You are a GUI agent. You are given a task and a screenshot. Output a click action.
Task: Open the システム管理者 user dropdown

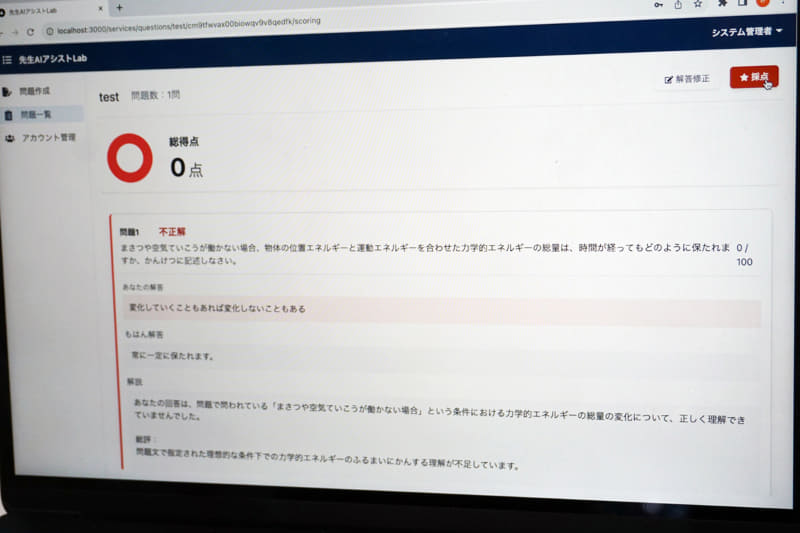tap(746, 32)
